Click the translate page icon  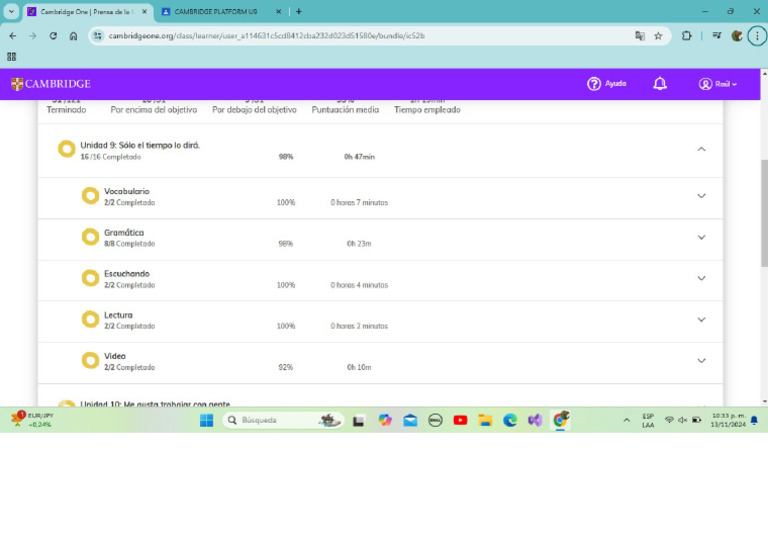click(x=640, y=36)
